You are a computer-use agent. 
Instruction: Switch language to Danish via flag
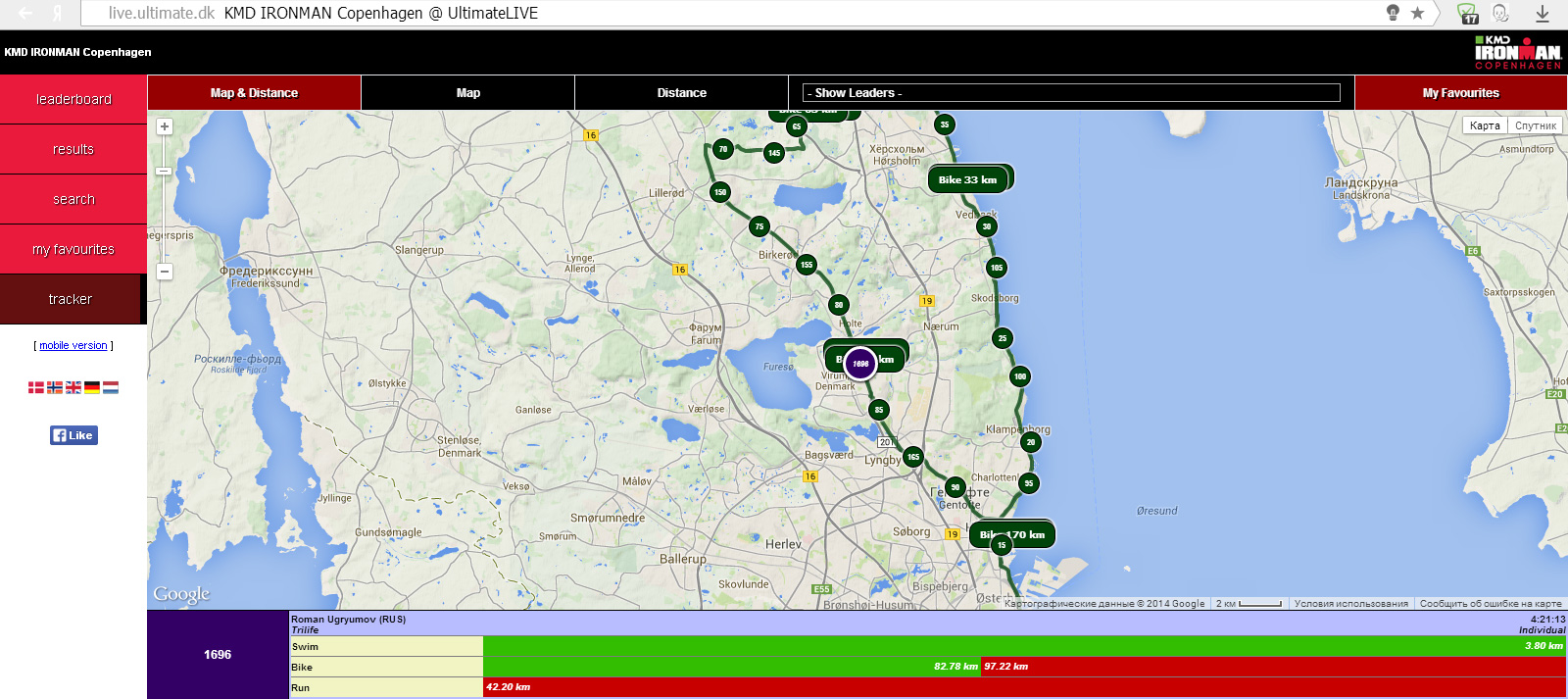(36, 387)
